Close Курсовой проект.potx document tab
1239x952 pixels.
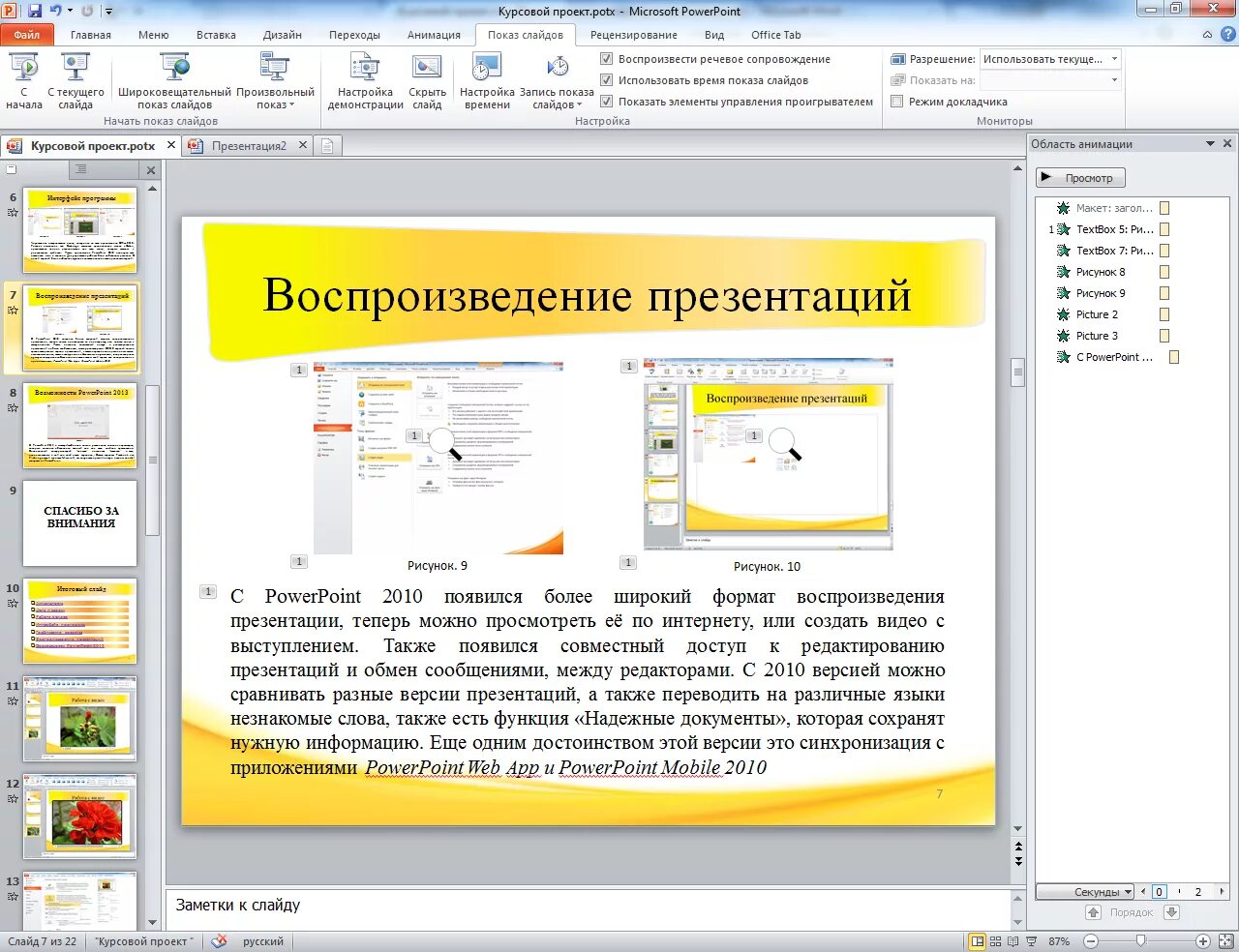[171, 145]
